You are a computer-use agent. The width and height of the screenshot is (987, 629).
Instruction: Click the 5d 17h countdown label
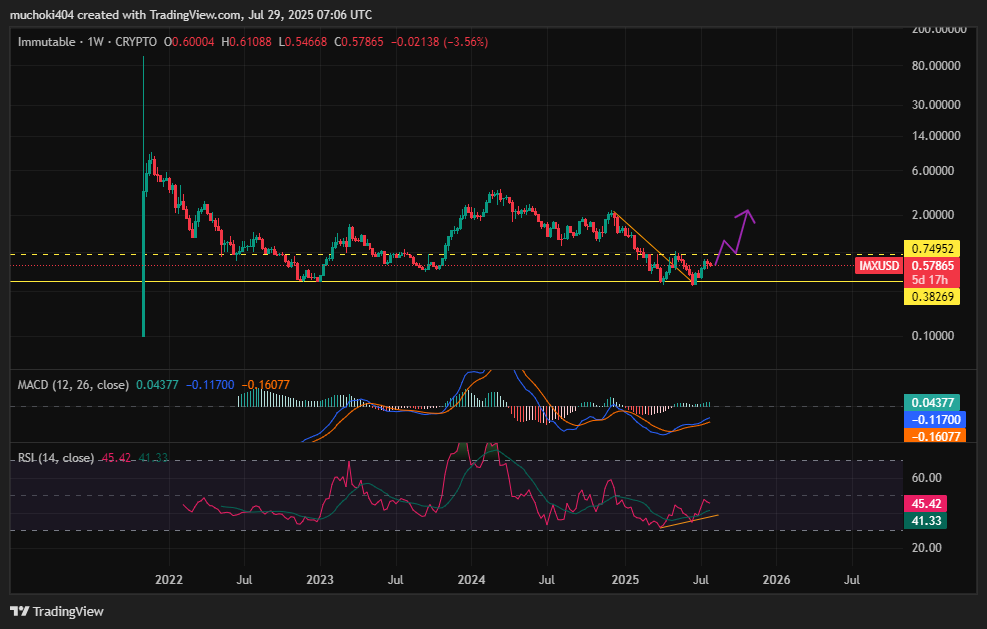930,280
